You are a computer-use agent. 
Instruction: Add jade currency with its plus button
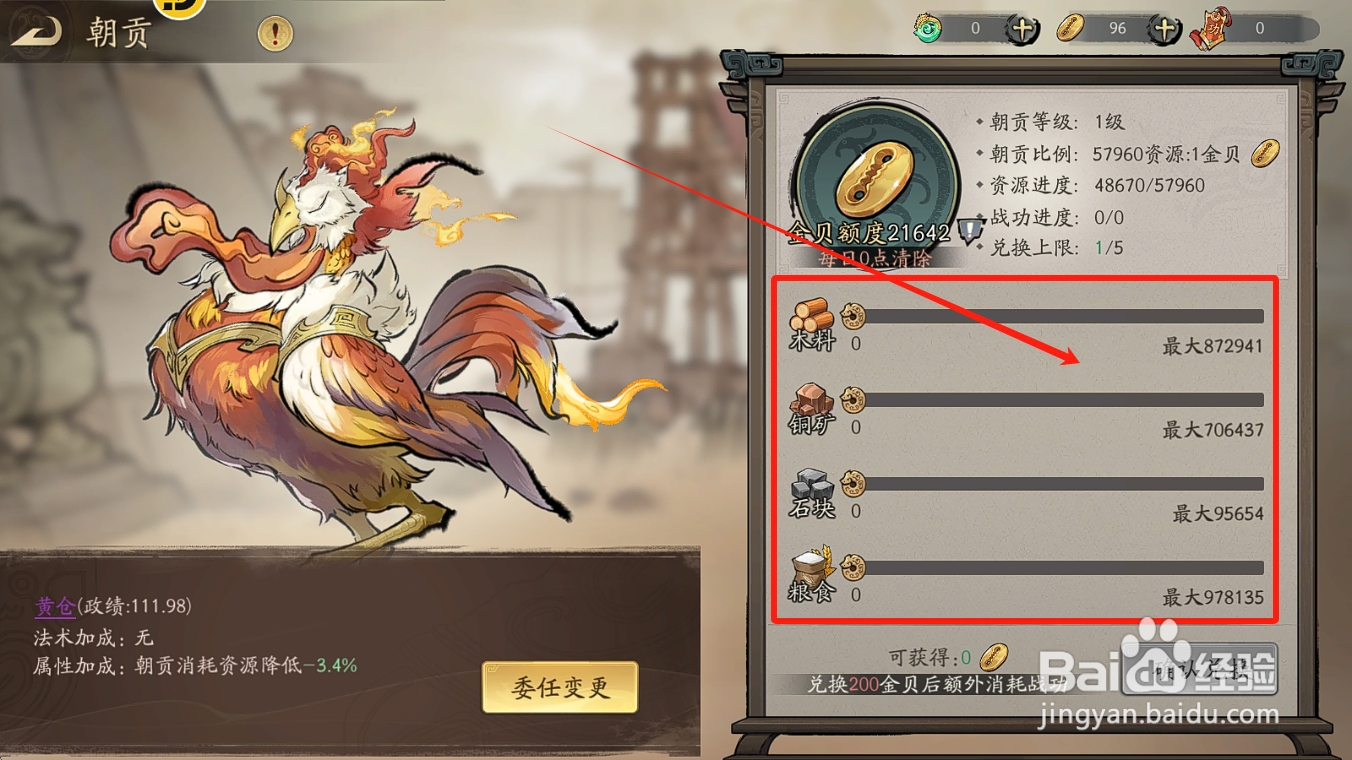click(1022, 29)
